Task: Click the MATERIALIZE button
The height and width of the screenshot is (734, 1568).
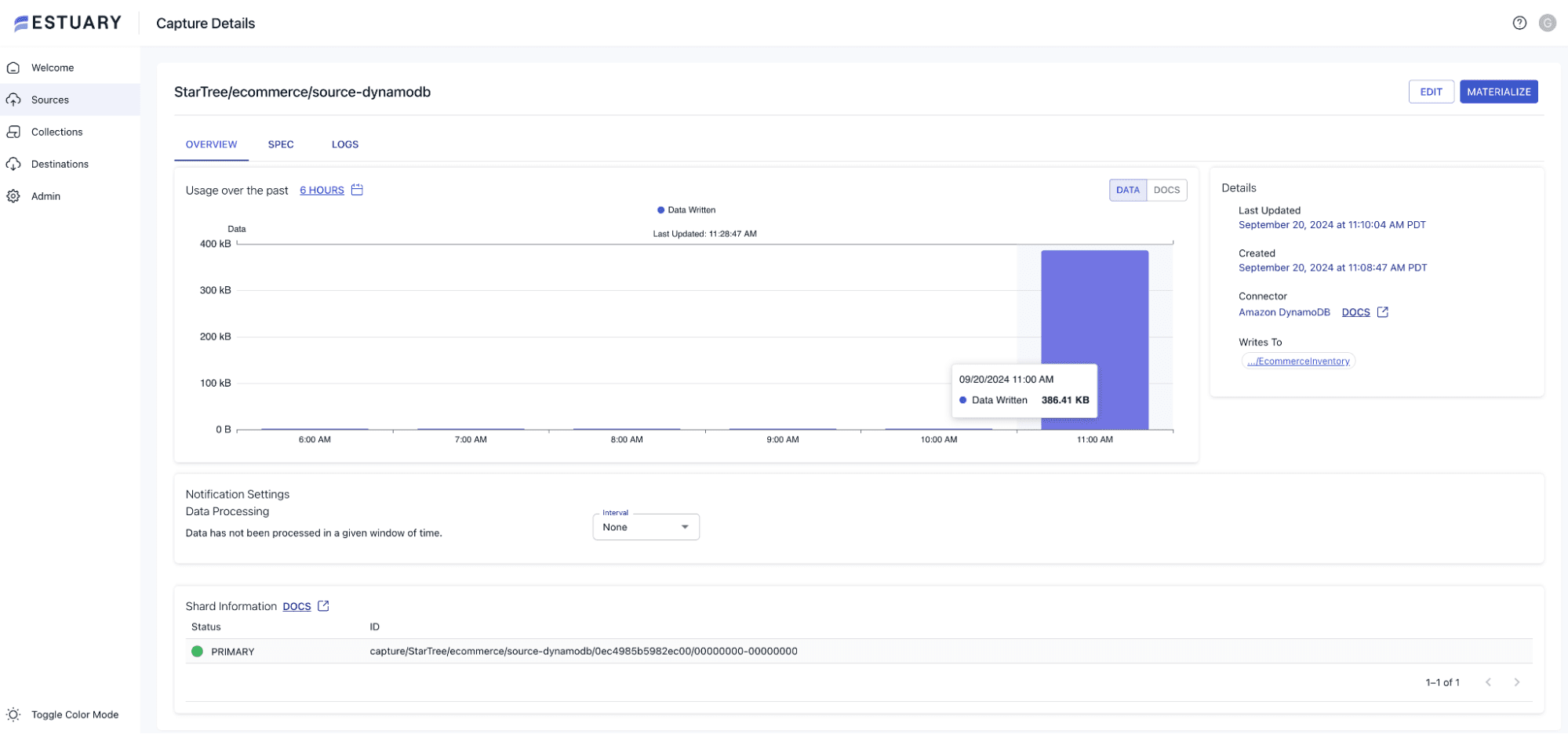Action: [x=1498, y=92]
